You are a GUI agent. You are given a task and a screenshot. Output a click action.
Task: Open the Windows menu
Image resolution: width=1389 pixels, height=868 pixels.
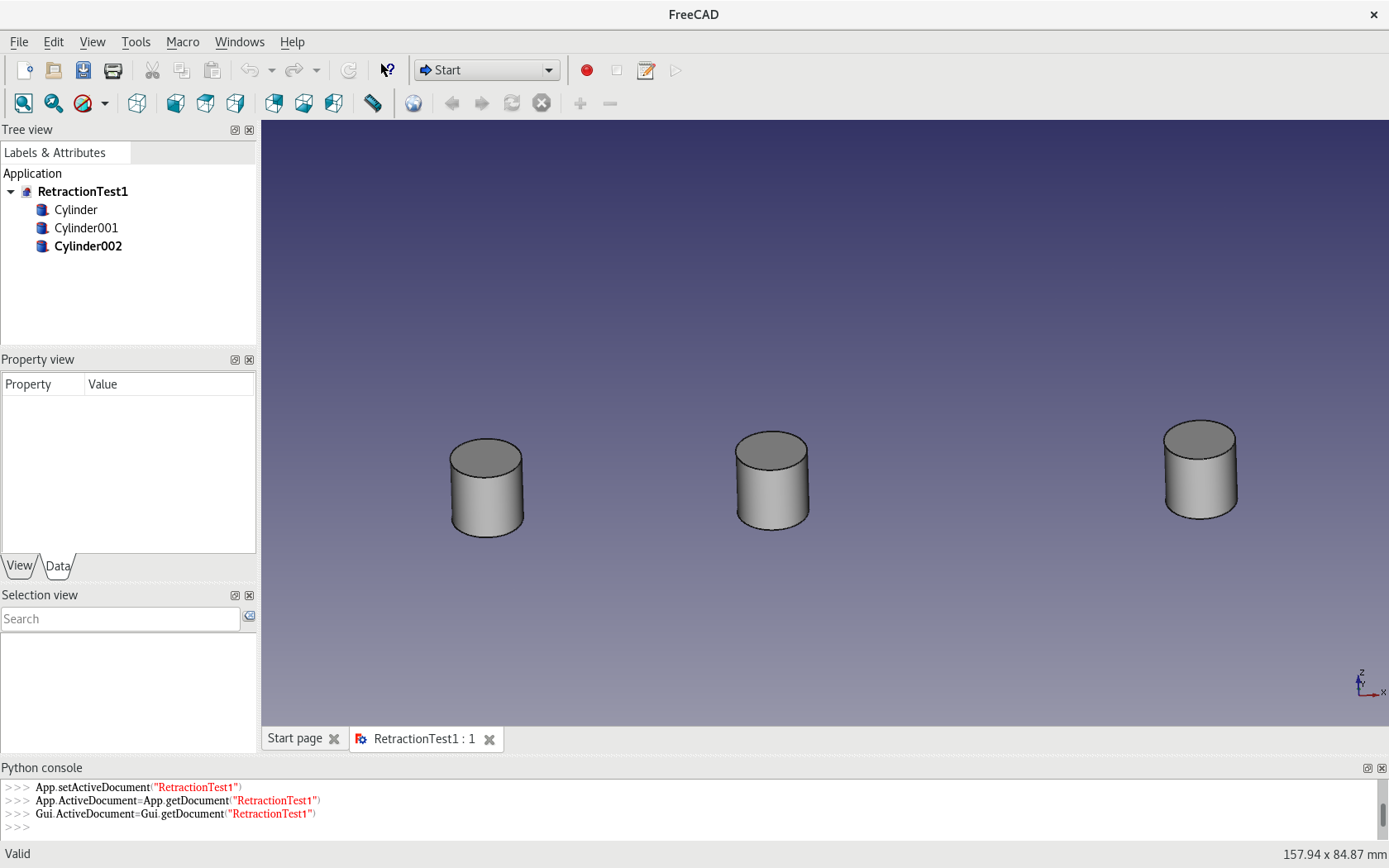(x=240, y=42)
